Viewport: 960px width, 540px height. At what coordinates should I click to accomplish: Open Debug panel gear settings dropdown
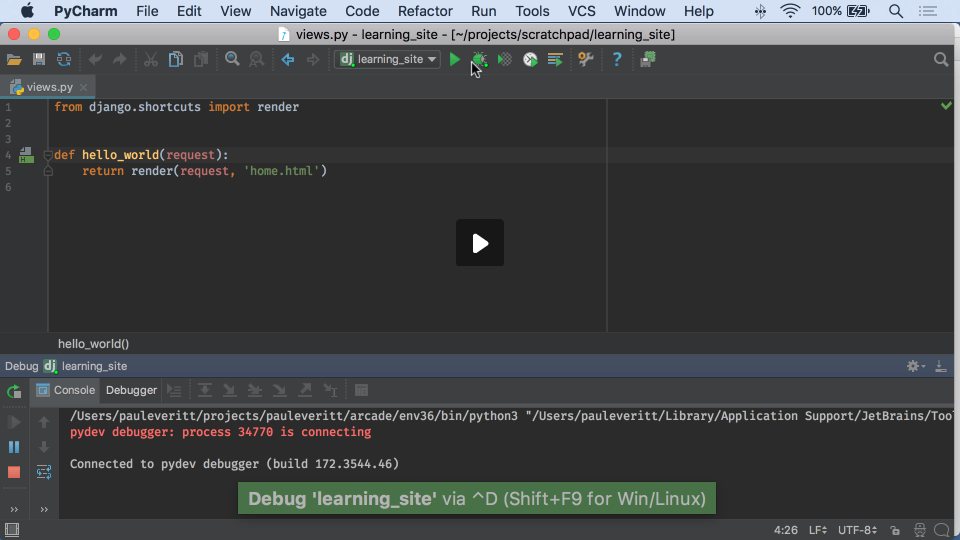[x=916, y=366]
